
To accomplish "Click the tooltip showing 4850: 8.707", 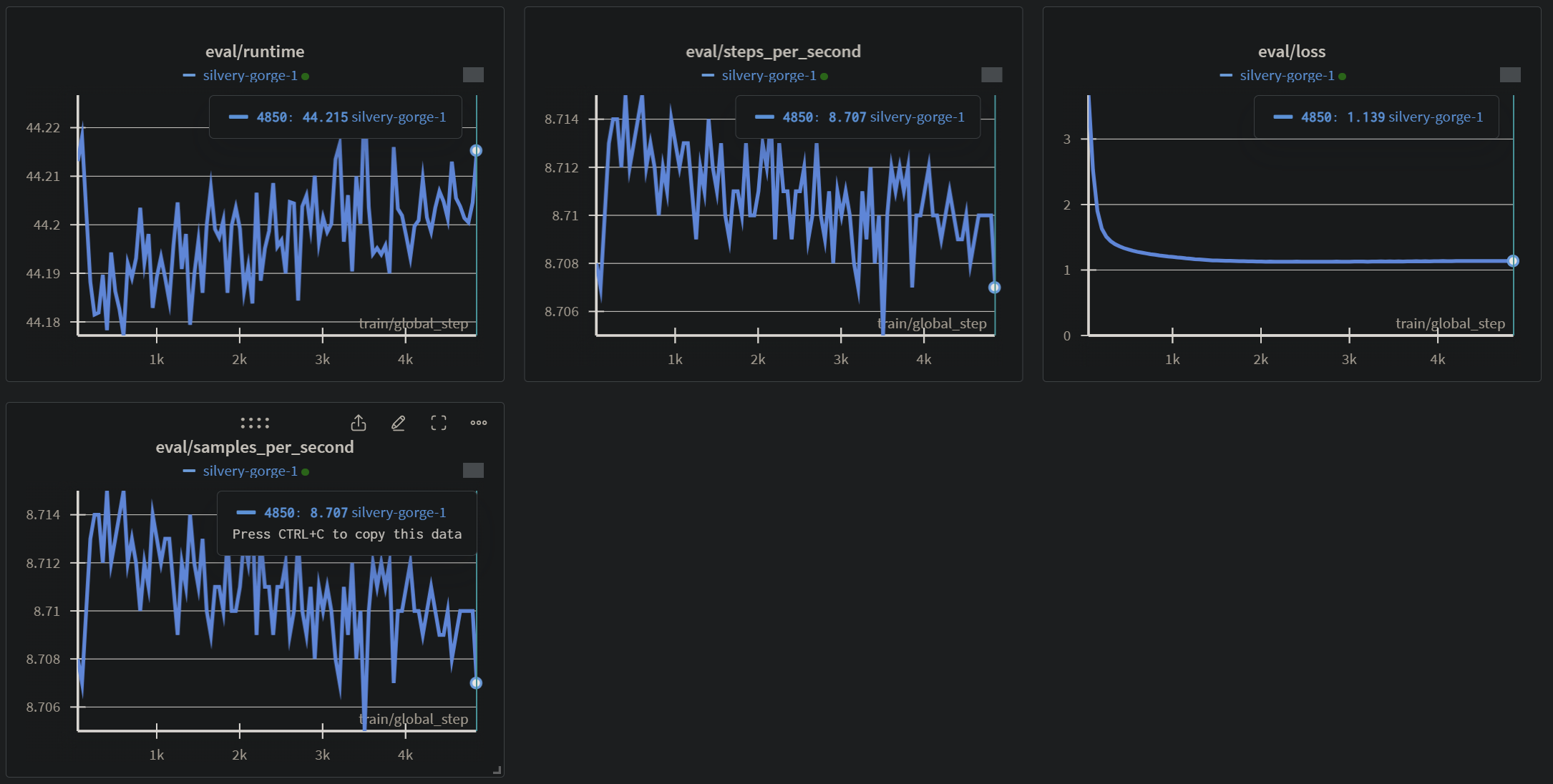I will point(857,117).
